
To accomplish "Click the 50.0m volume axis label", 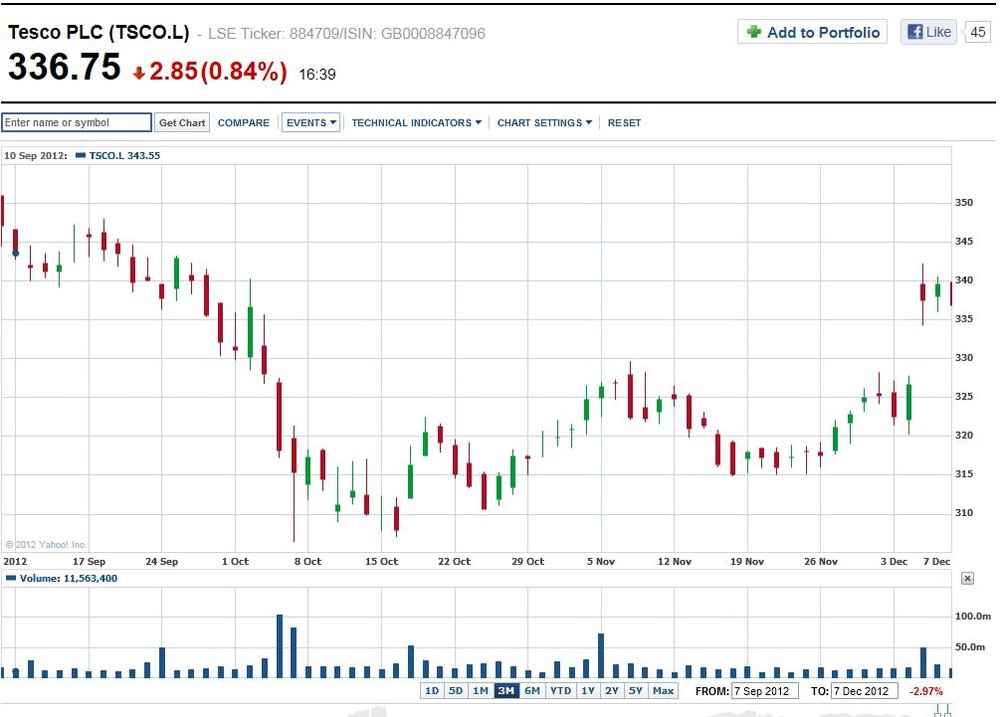I will coord(970,647).
